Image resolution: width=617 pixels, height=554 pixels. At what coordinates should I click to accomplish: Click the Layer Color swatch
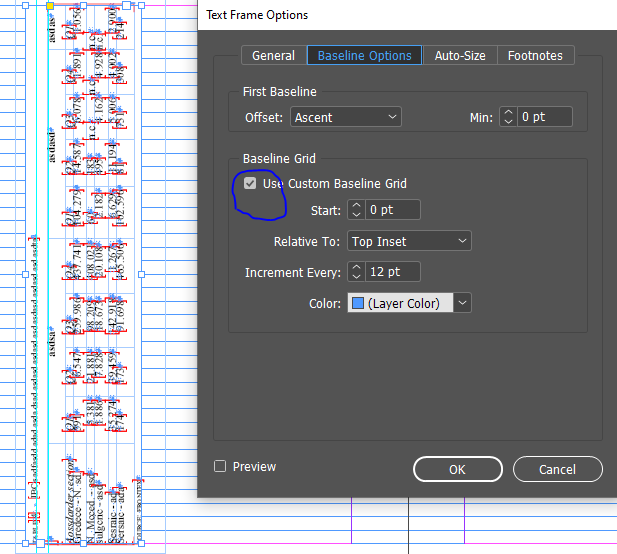[358, 303]
